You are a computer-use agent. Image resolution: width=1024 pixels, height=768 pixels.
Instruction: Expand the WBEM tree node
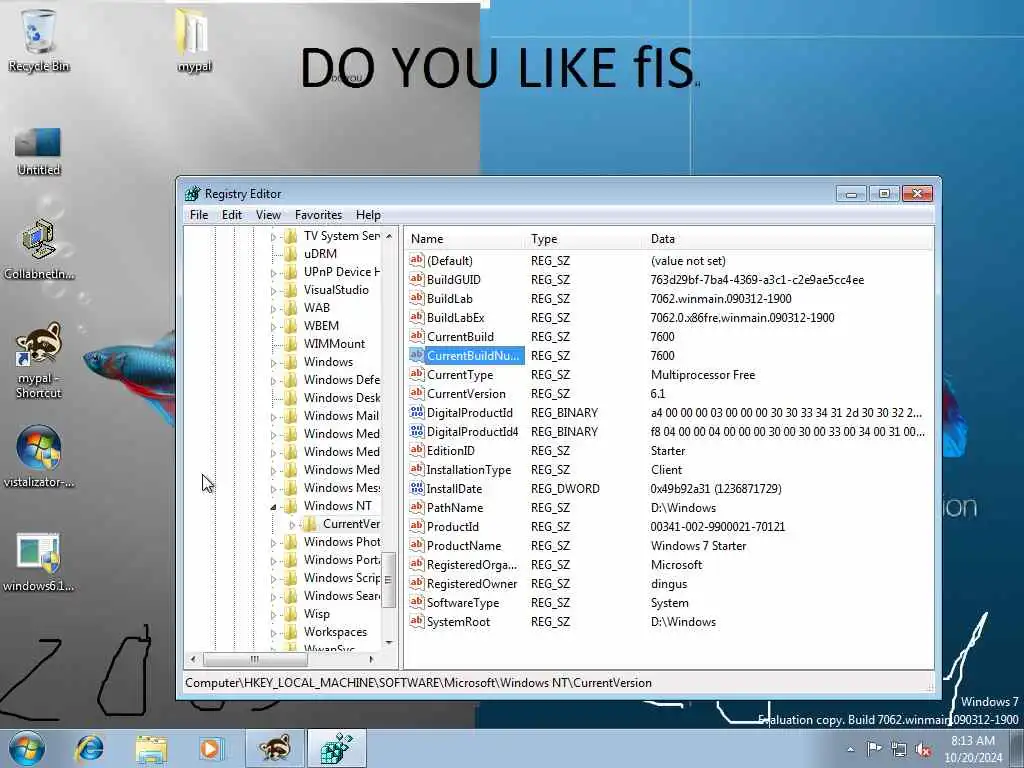[274, 327]
